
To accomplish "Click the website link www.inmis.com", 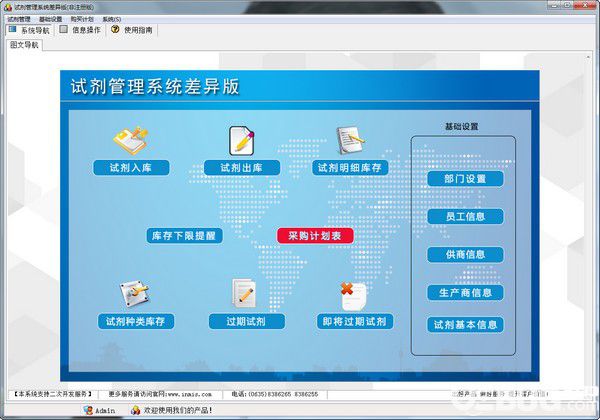I will point(189,394).
